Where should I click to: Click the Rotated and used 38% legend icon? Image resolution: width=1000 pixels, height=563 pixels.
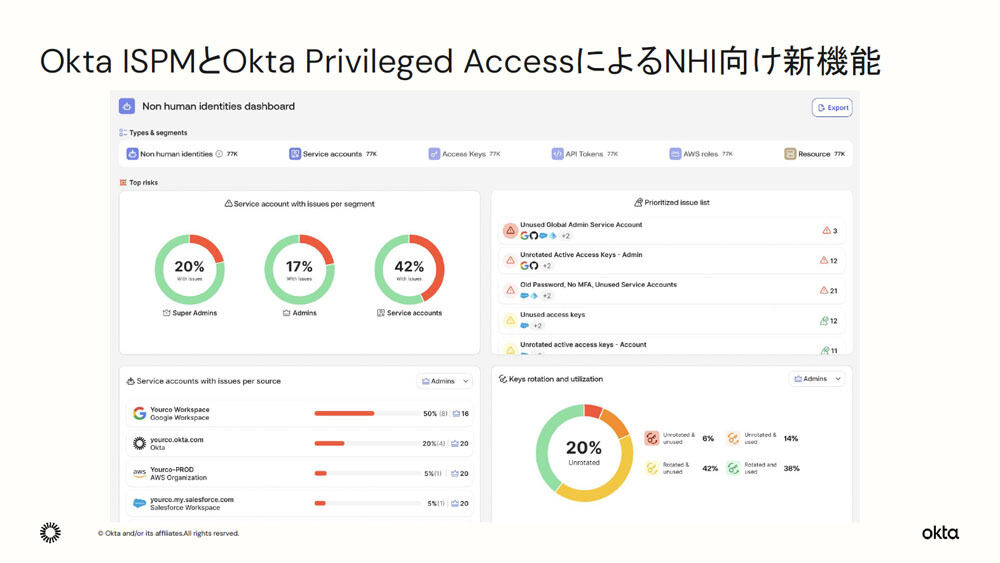[733, 468]
